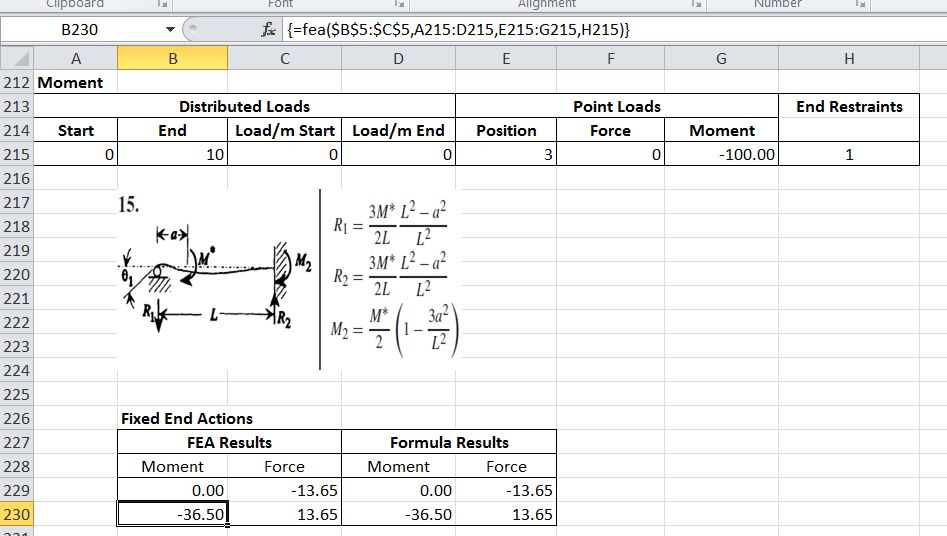This screenshot has width=947, height=536.
Task: Select row 230 header
Action: coord(17,515)
